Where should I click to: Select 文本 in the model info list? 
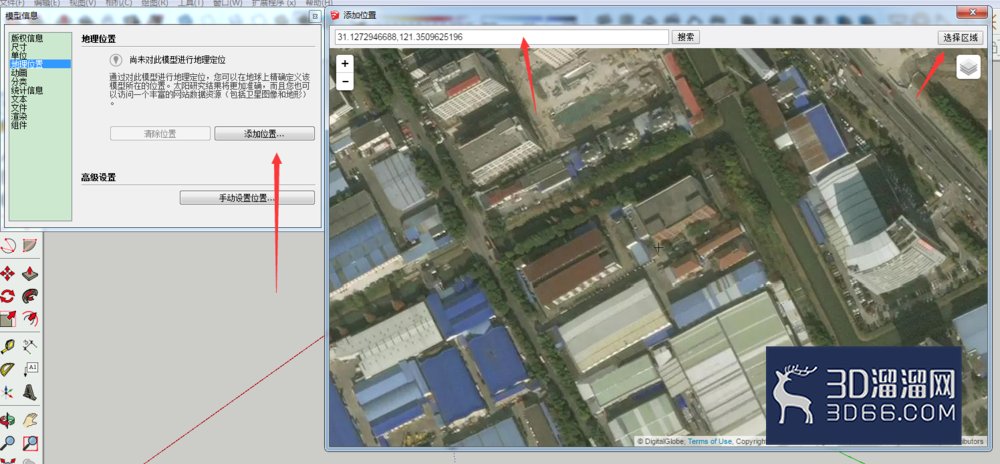[x=18, y=99]
